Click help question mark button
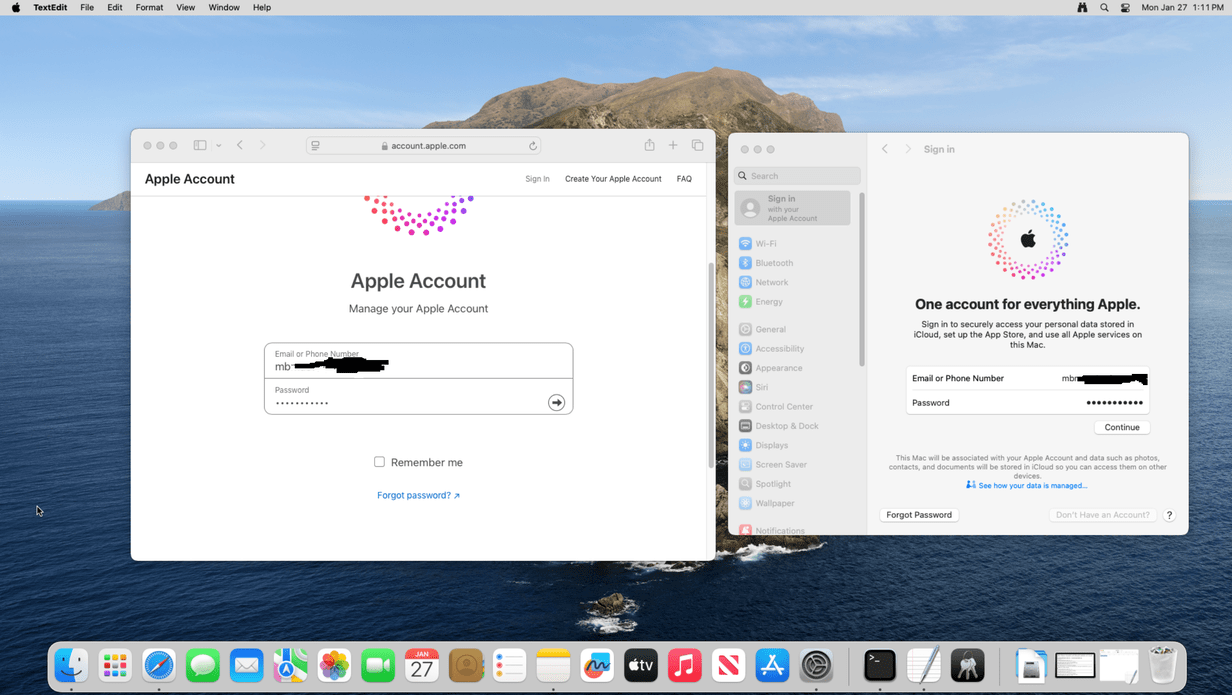 click(x=1169, y=515)
